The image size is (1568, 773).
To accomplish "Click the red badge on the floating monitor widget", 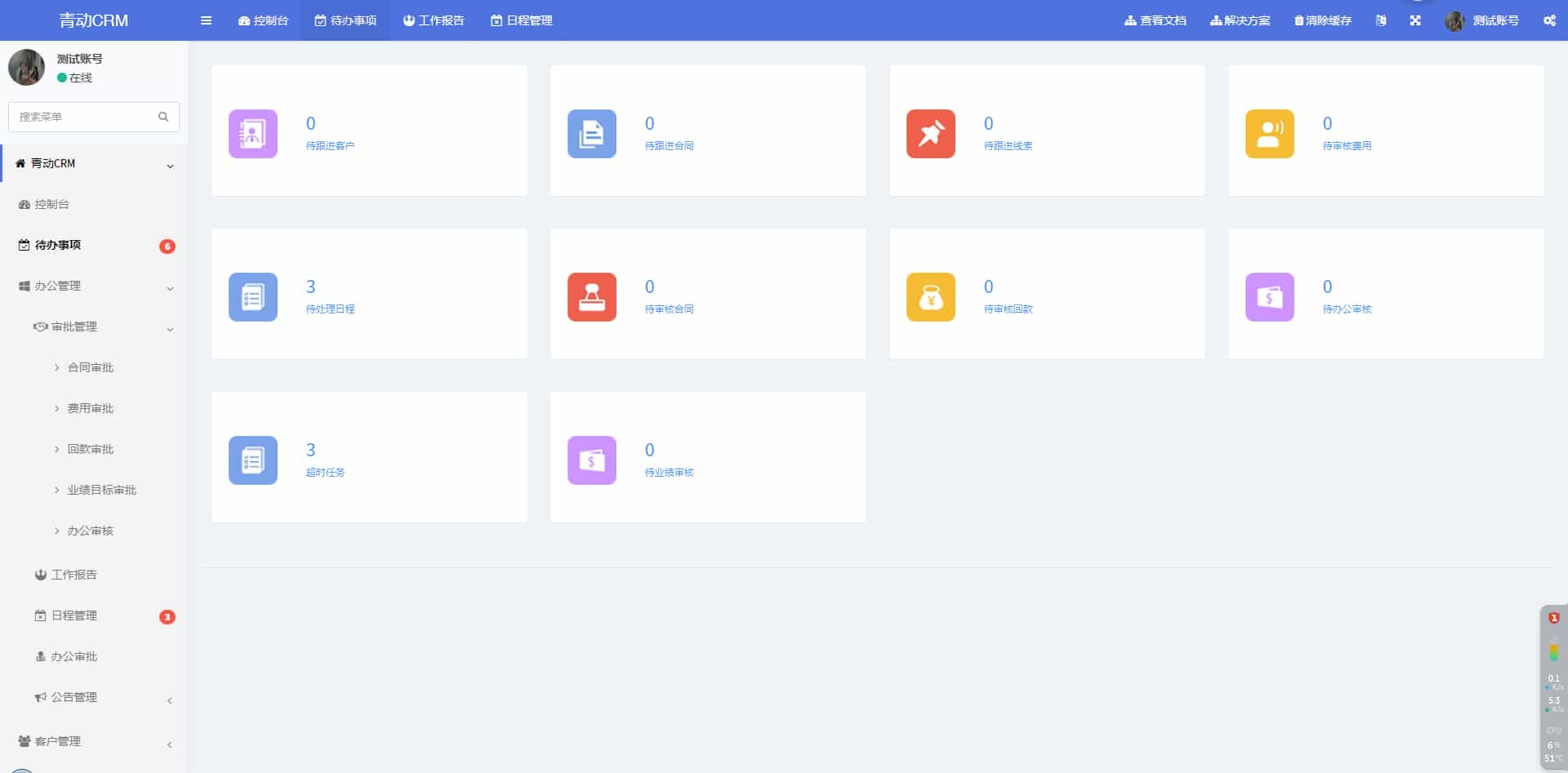I will pos(1554,618).
